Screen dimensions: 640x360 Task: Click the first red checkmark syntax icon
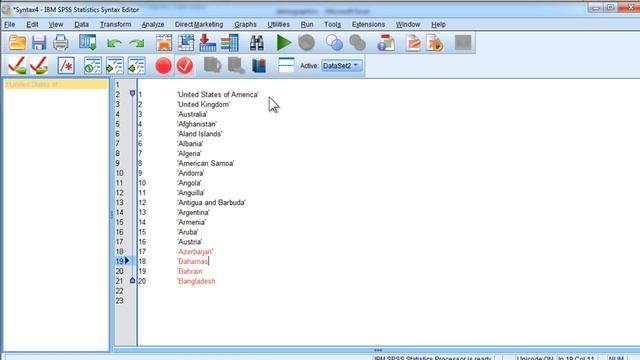(x=17, y=65)
